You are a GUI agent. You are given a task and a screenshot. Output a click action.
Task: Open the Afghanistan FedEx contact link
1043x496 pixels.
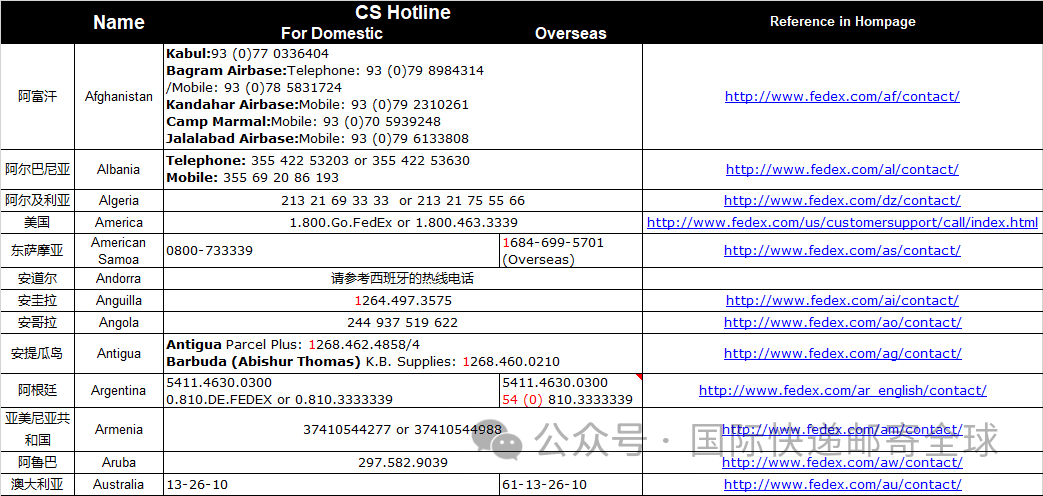coord(842,96)
